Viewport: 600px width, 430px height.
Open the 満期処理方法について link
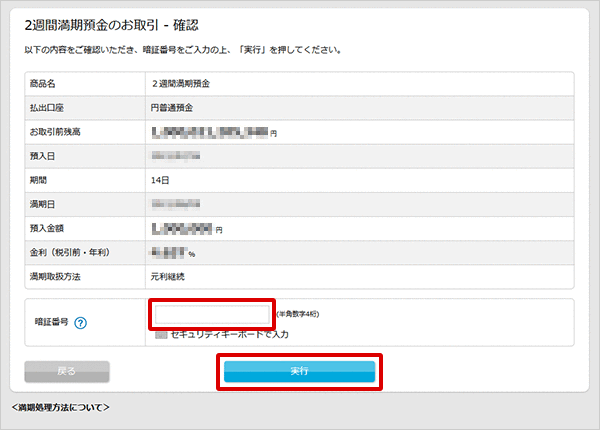tap(61, 407)
